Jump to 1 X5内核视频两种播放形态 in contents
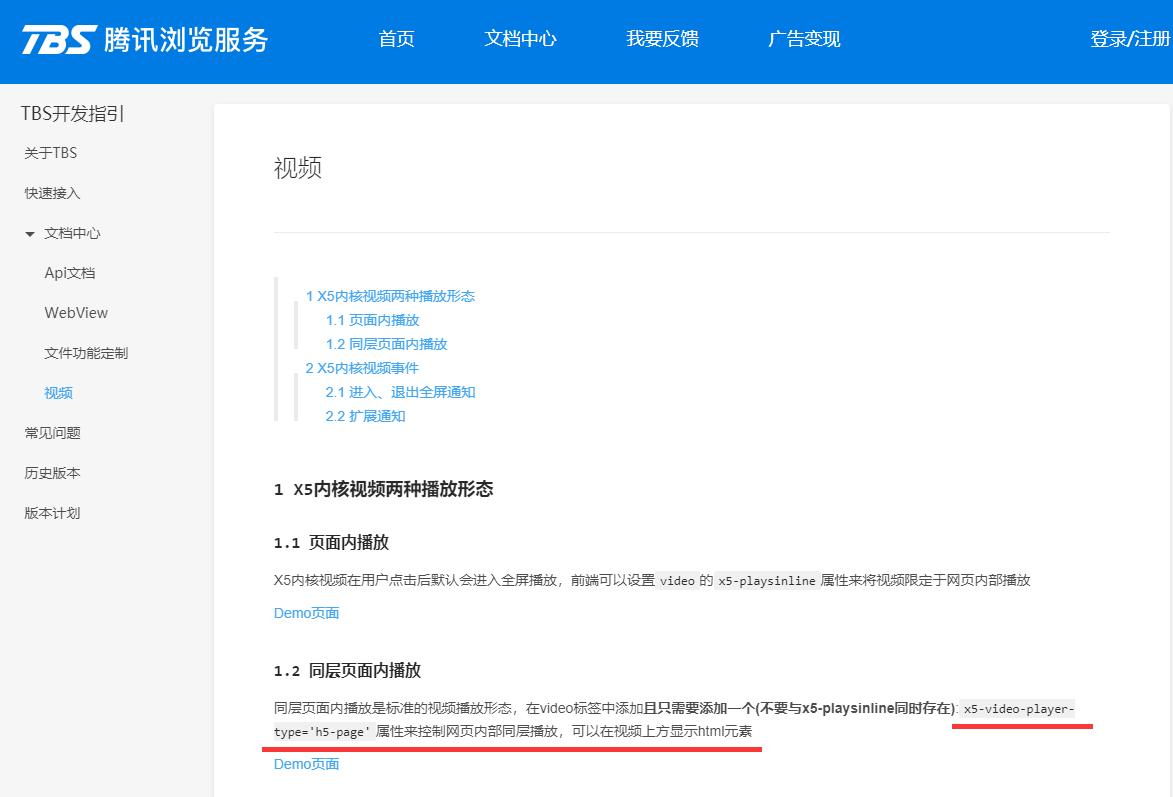Image resolution: width=1173 pixels, height=797 pixels. (390, 296)
